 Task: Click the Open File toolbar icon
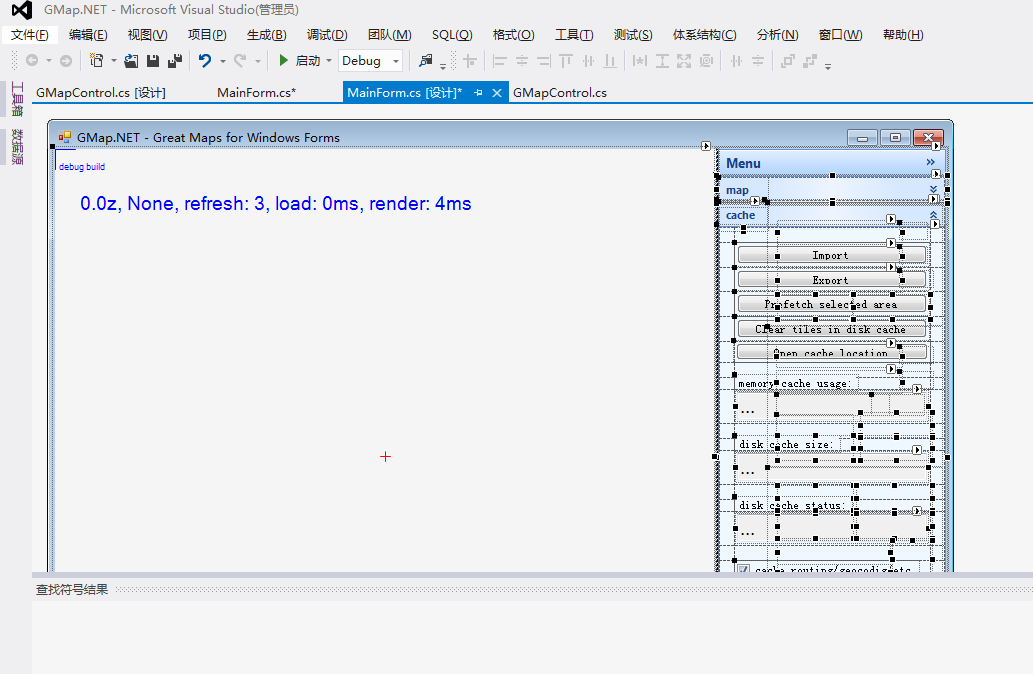131,61
